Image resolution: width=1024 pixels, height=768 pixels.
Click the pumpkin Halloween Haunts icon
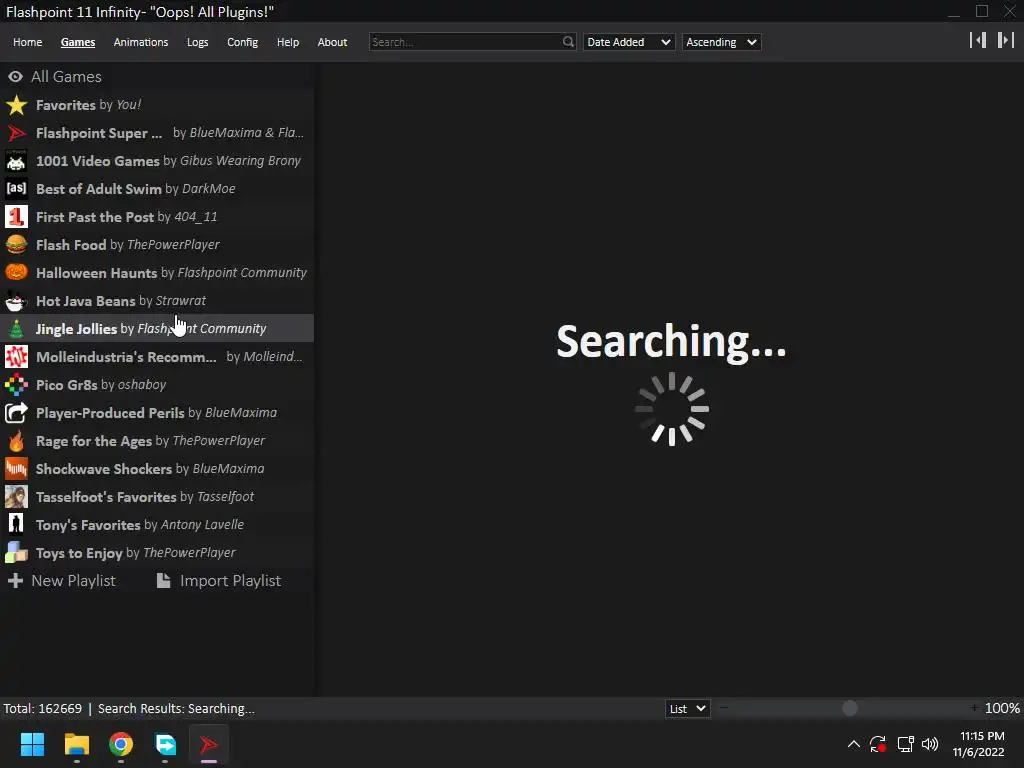(x=16, y=273)
